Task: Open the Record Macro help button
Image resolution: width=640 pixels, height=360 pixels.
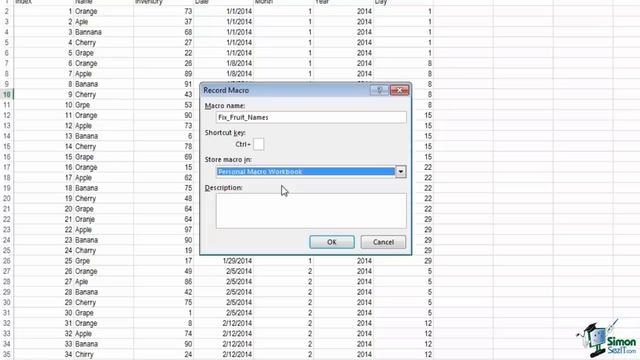Action: [379, 90]
